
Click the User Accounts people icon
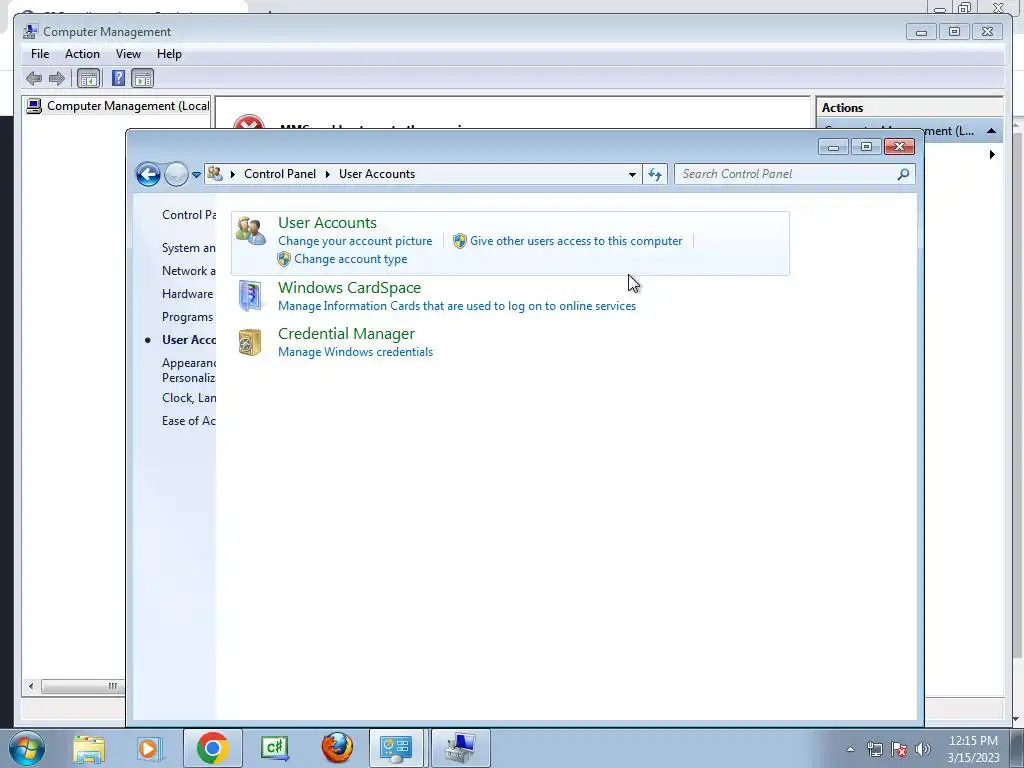pos(251,231)
